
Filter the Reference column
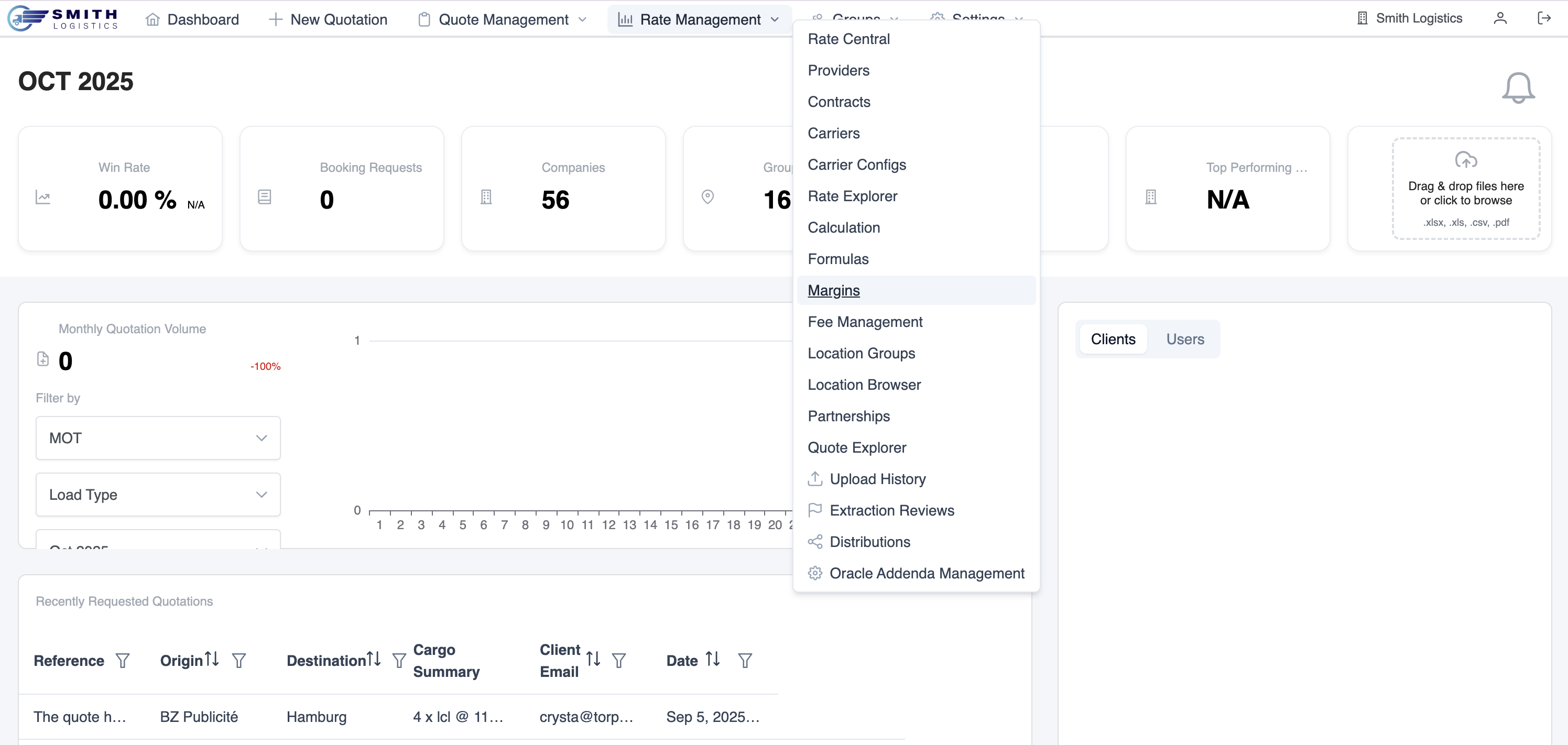point(122,661)
